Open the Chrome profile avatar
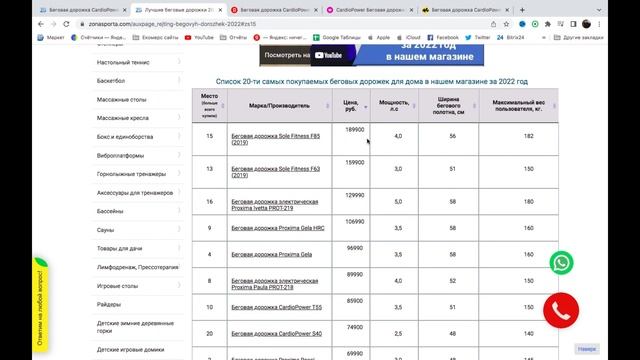This screenshot has height=360, width=640. (x=587, y=24)
